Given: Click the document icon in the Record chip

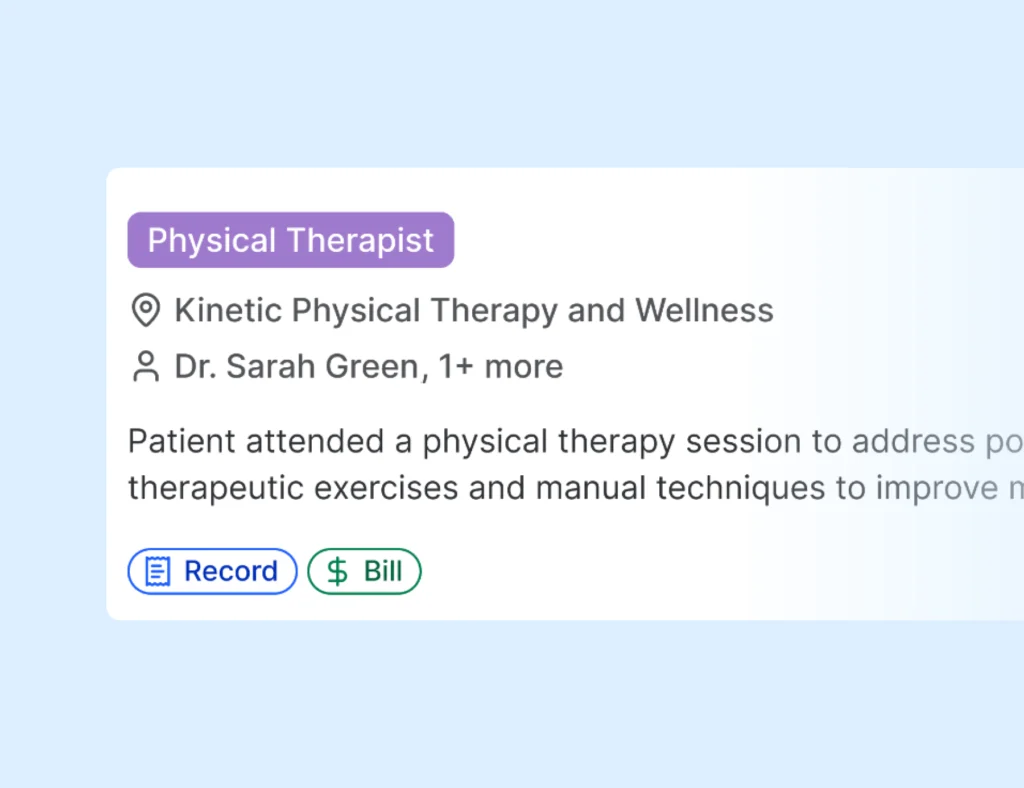Looking at the screenshot, I should coord(157,571).
